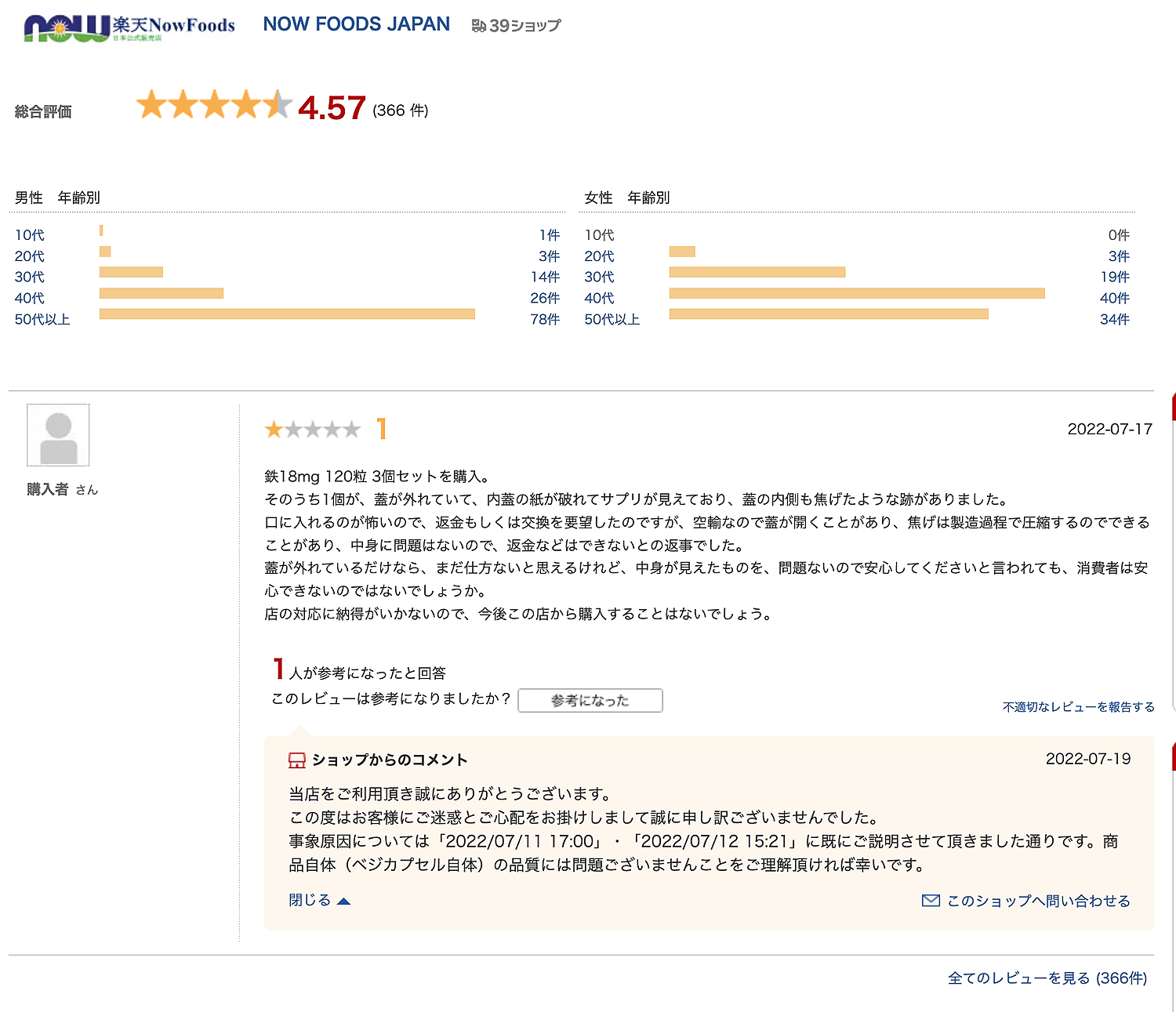Click female 50代以上 count 34件
Viewport: 1176px width, 1012px height.
[1115, 319]
